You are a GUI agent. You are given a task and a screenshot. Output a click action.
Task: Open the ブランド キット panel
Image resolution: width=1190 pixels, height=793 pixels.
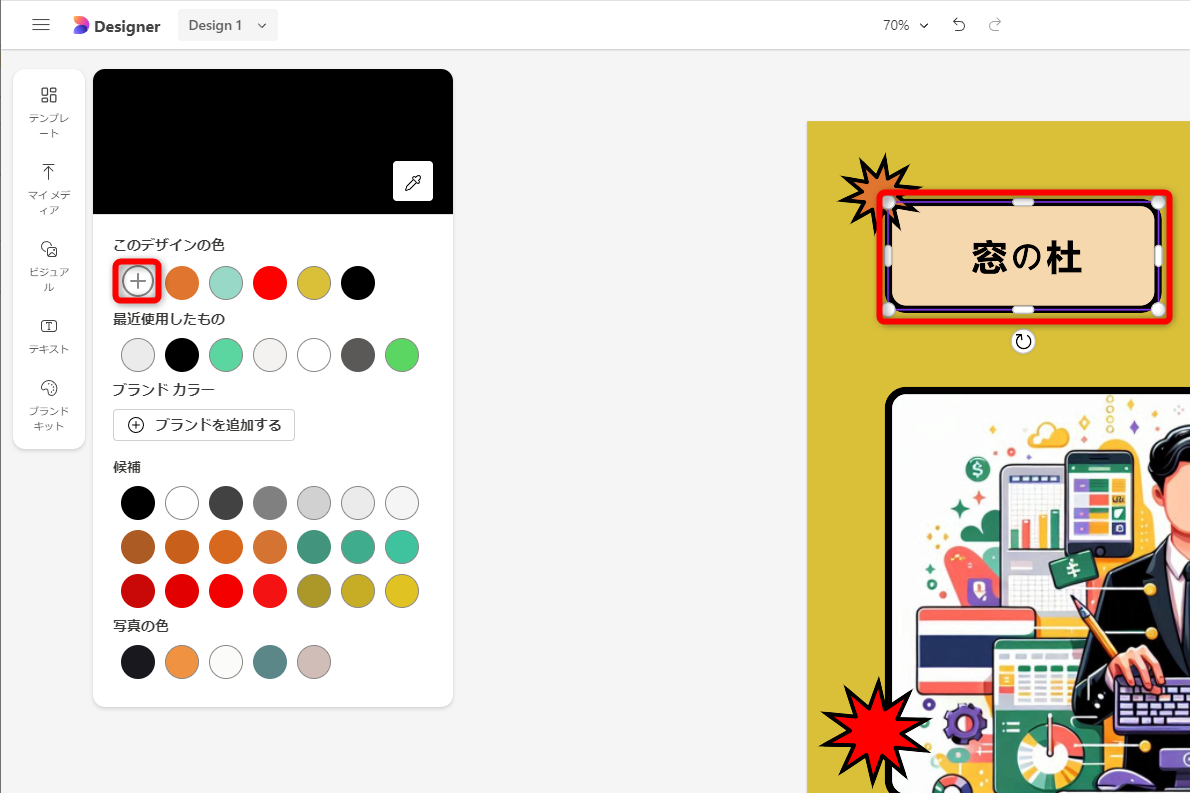49,405
